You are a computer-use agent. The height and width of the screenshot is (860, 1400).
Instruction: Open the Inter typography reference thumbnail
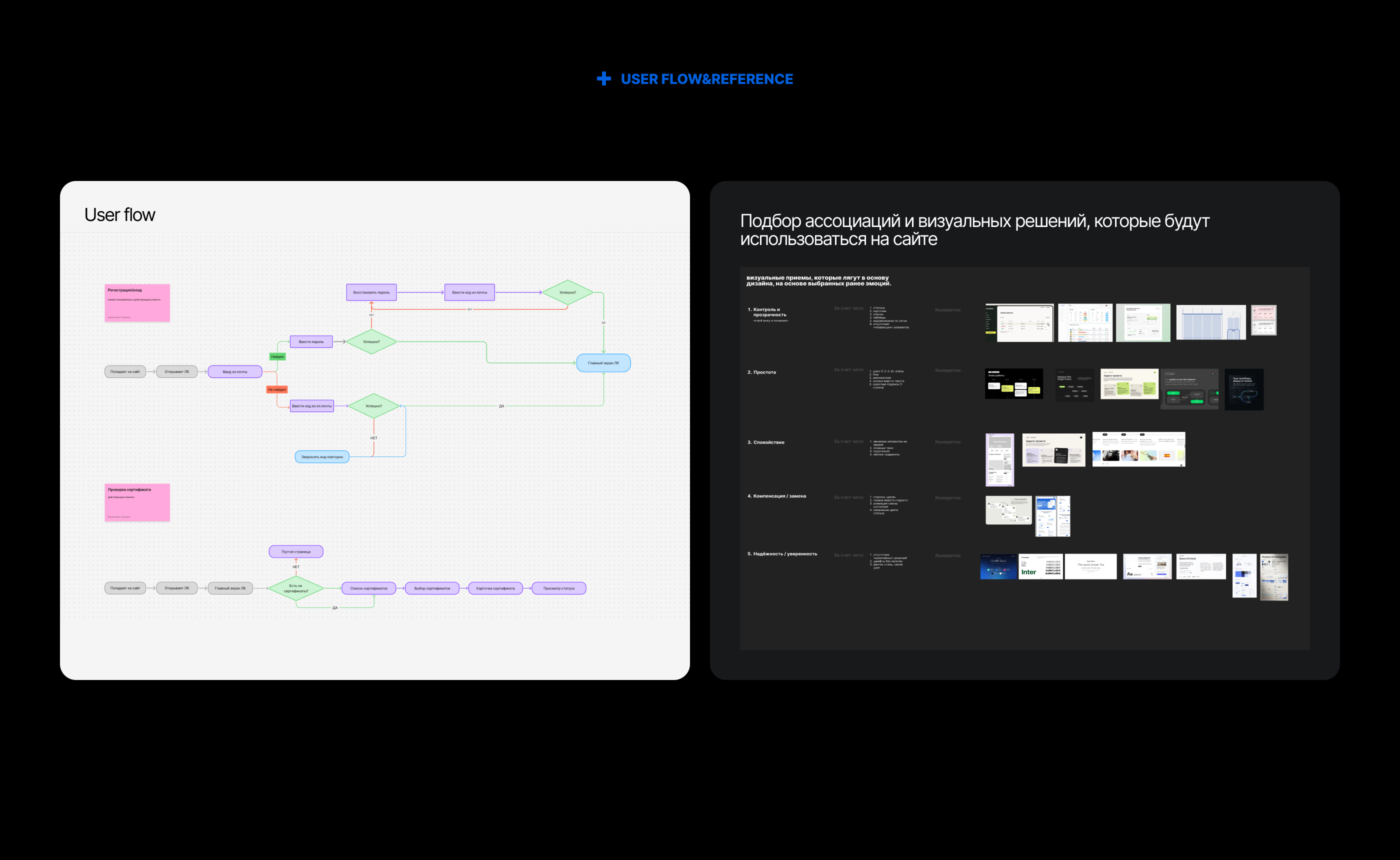(x=1040, y=566)
